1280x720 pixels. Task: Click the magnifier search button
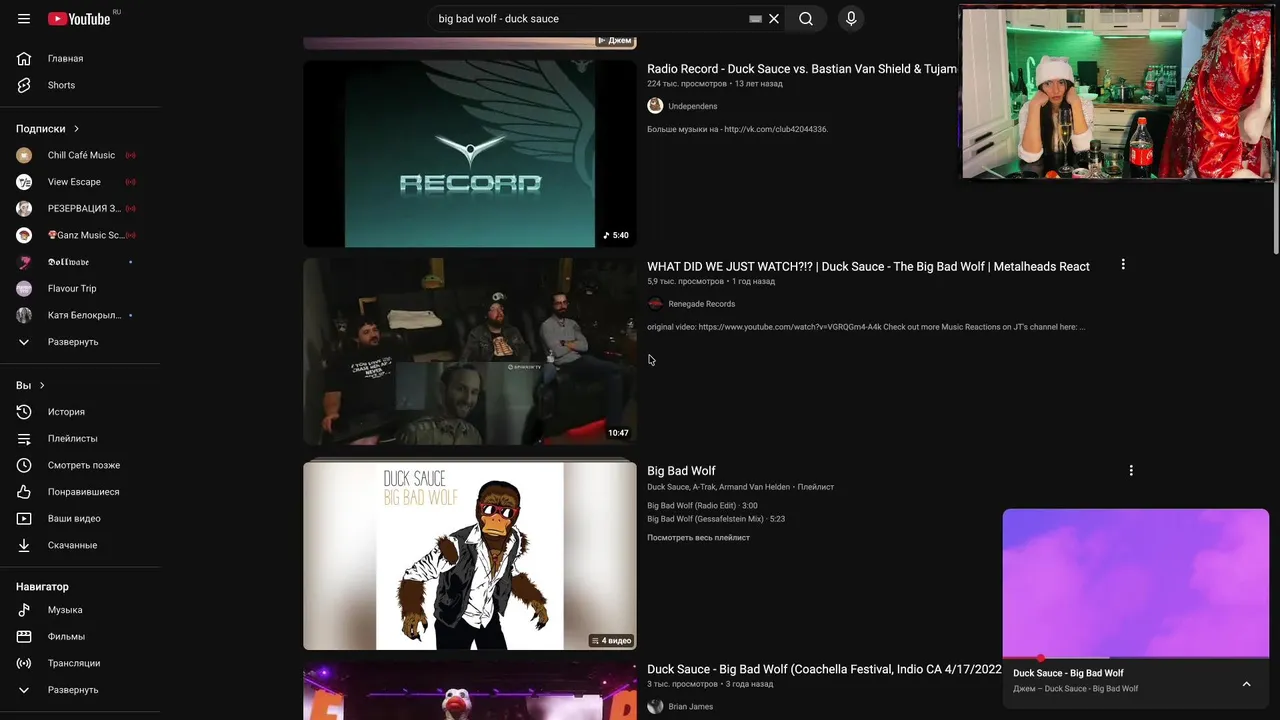pyautogui.click(x=806, y=19)
